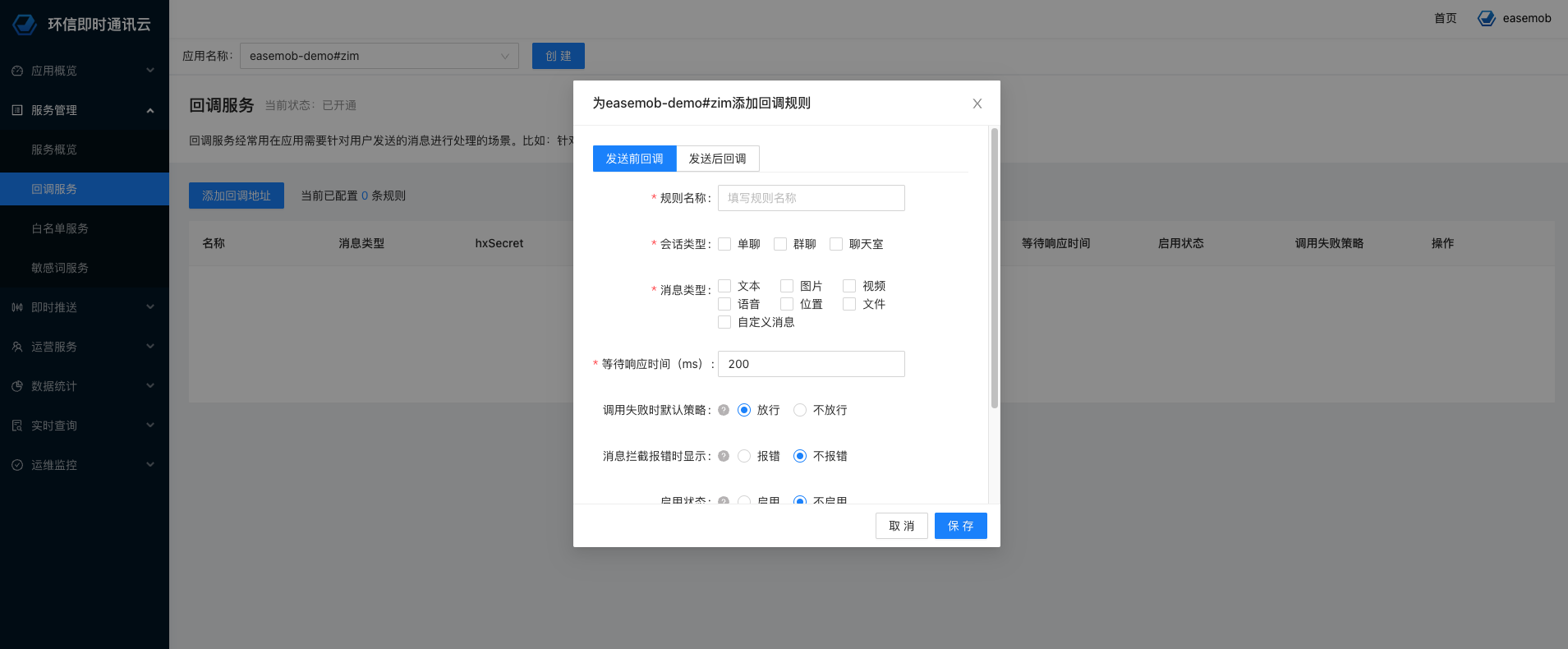Click the 应用概览 dashboard icon in sidebar

17,71
